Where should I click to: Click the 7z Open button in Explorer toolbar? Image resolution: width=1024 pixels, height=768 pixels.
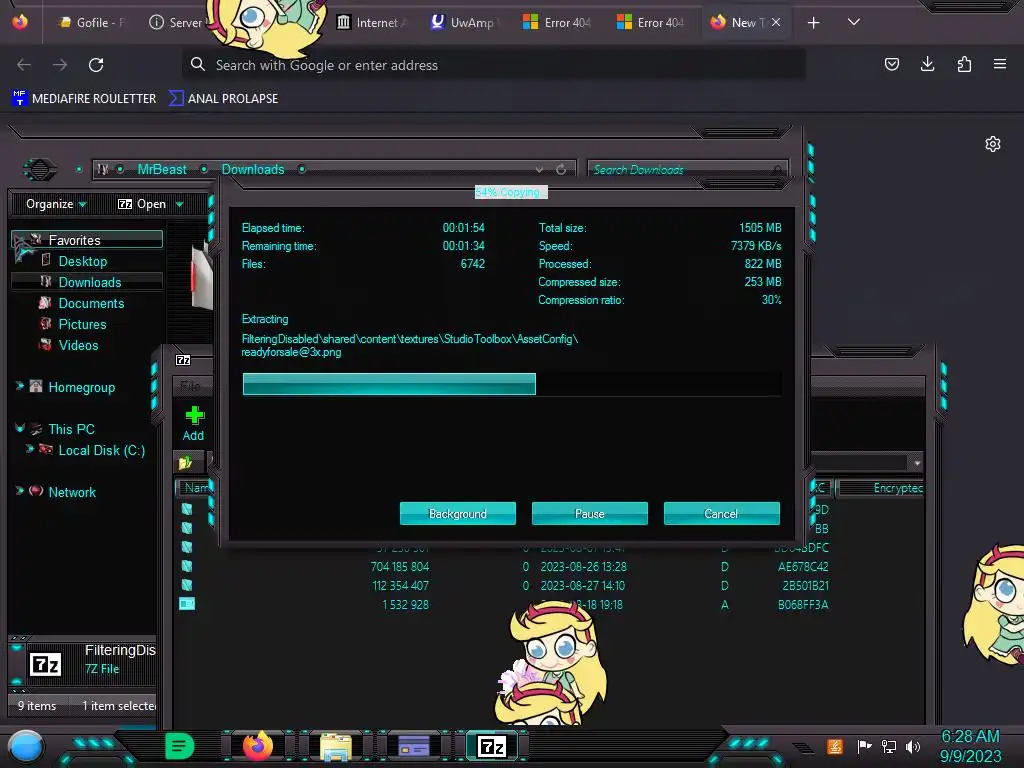tap(142, 204)
